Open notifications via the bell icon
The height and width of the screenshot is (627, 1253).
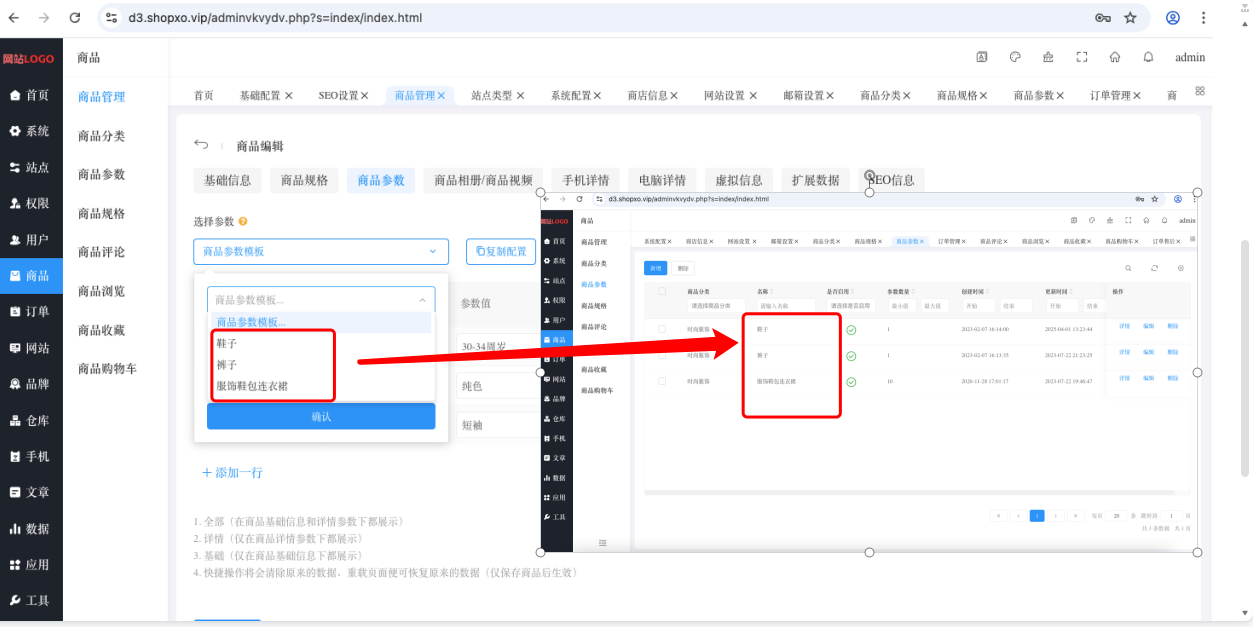click(1148, 57)
